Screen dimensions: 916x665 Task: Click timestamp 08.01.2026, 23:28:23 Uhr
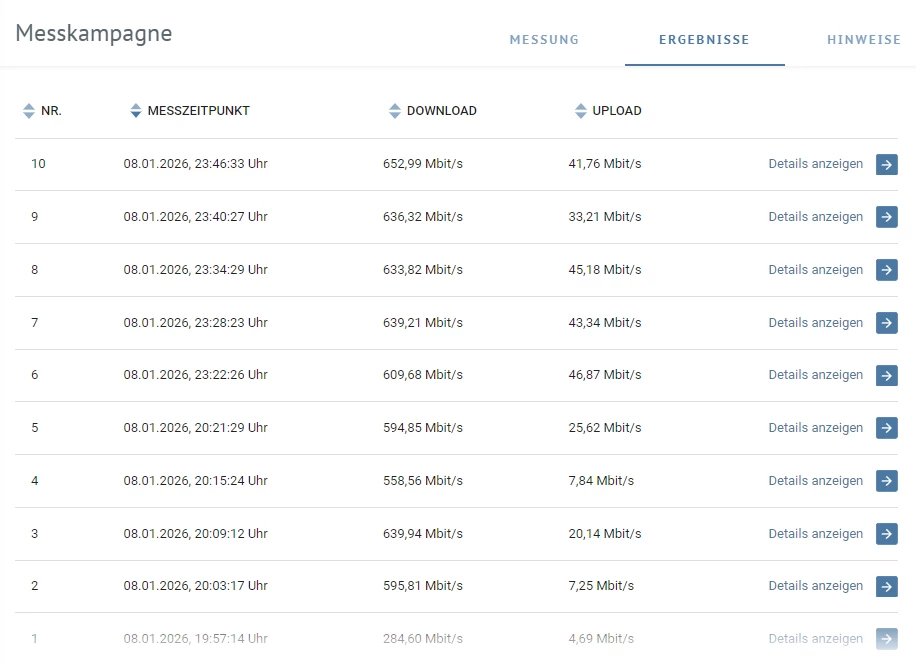(196, 323)
